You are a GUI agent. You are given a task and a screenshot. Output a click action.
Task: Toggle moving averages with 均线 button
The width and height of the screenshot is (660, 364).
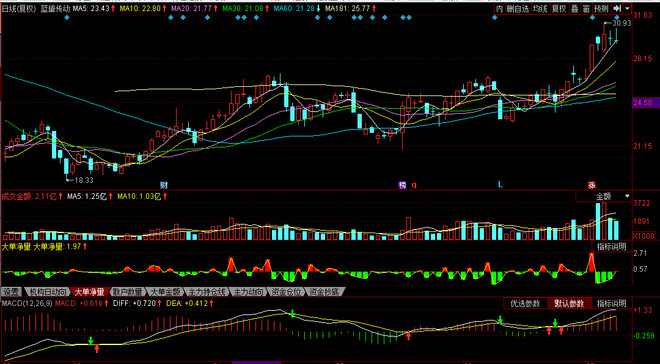pyautogui.click(x=540, y=8)
